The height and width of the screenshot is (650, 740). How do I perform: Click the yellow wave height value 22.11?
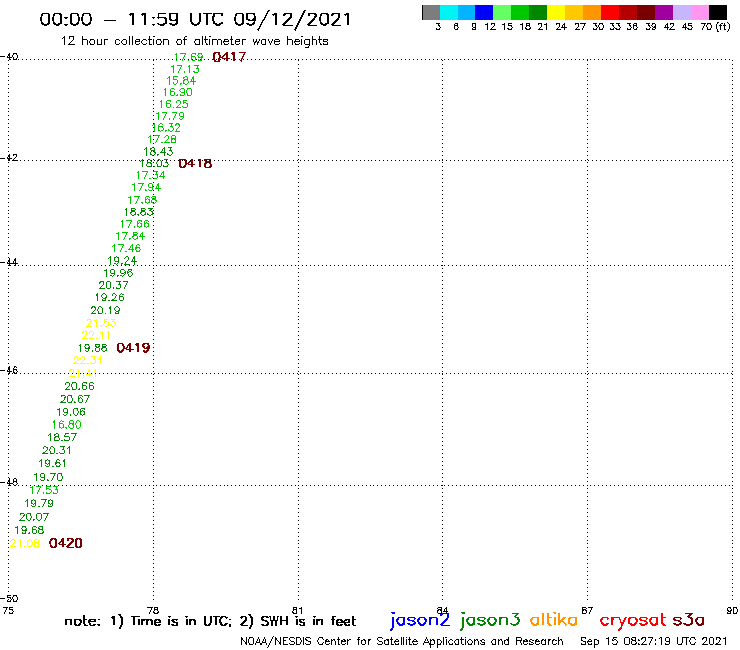(x=96, y=336)
